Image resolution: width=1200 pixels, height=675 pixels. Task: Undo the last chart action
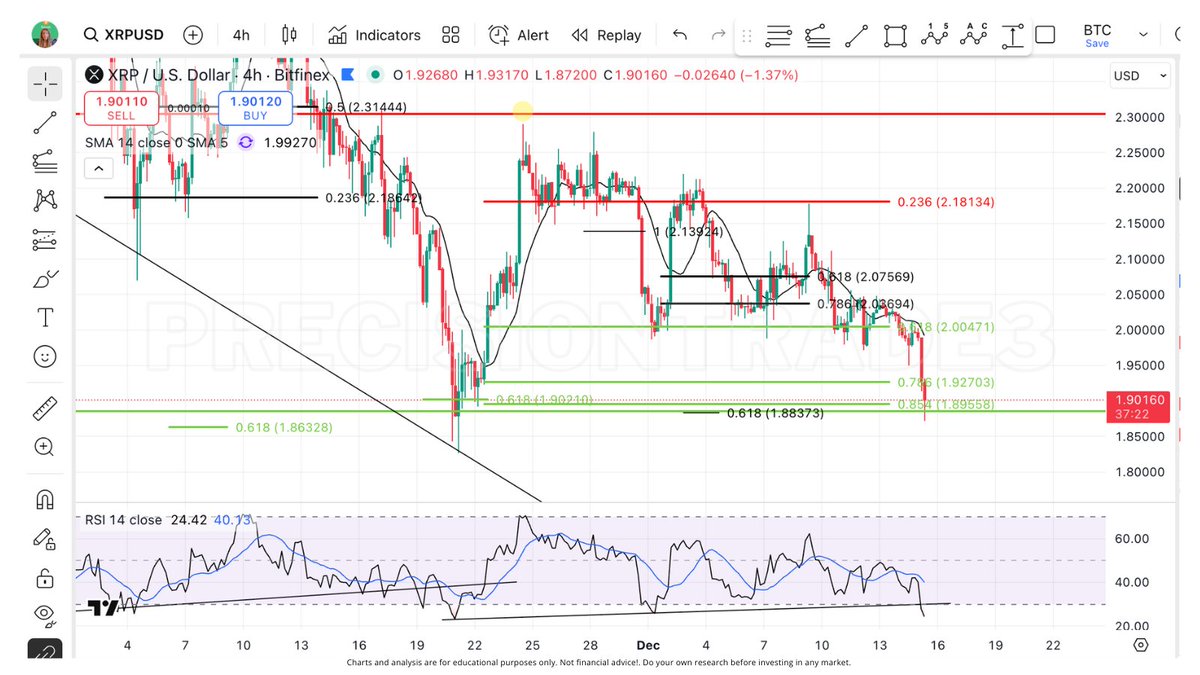coord(680,35)
